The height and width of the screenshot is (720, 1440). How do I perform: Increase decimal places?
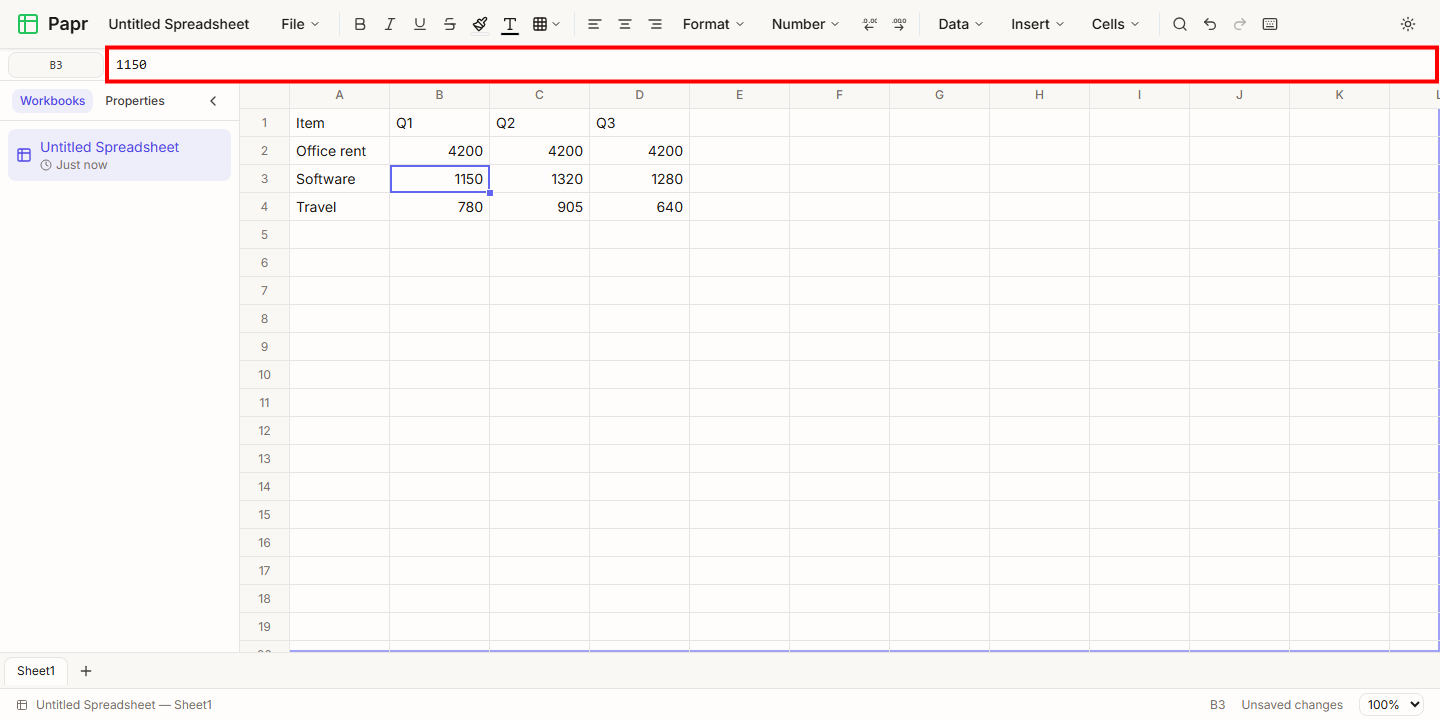pyautogui.click(x=899, y=24)
